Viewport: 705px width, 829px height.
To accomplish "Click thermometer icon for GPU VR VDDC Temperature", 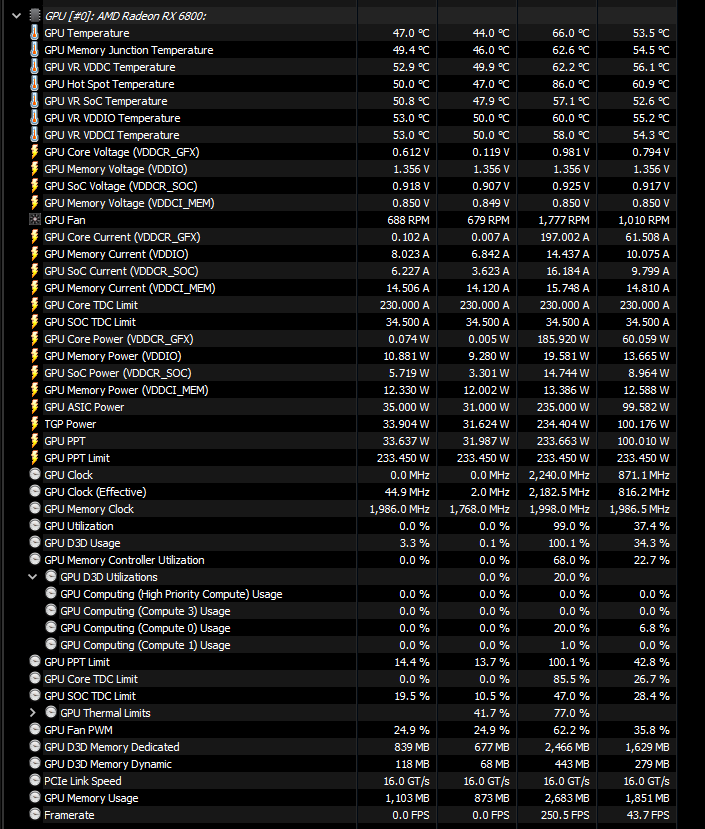I will click(x=34, y=67).
